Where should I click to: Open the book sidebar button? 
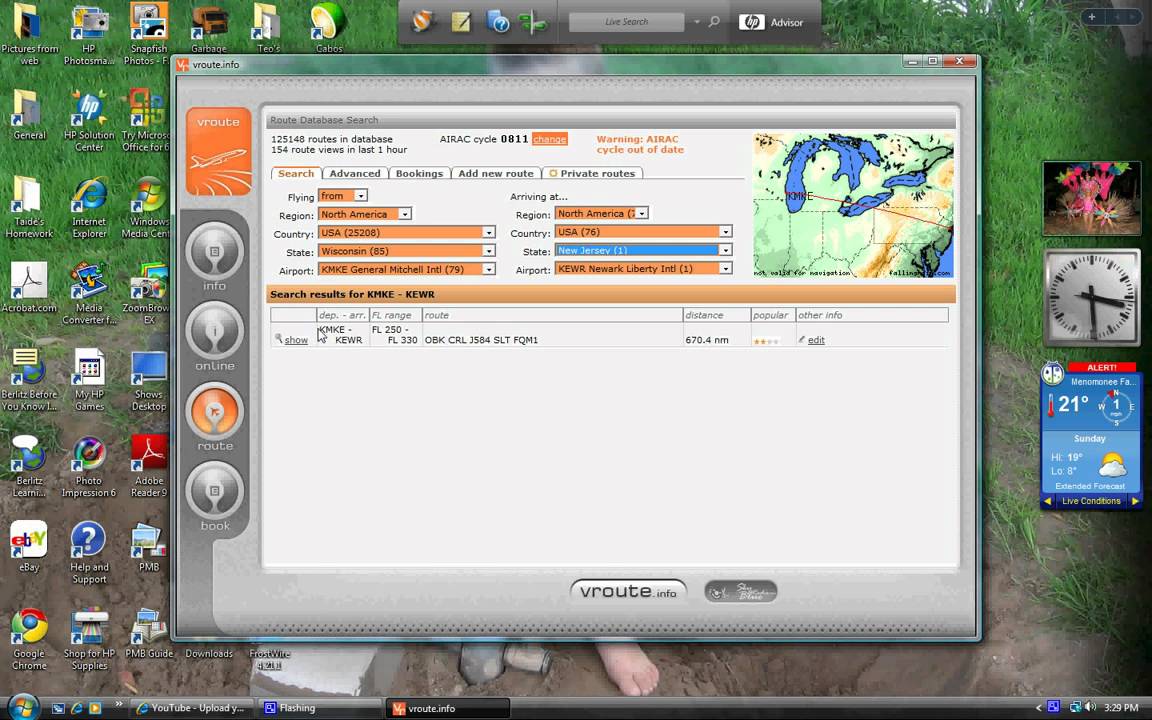click(215, 492)
